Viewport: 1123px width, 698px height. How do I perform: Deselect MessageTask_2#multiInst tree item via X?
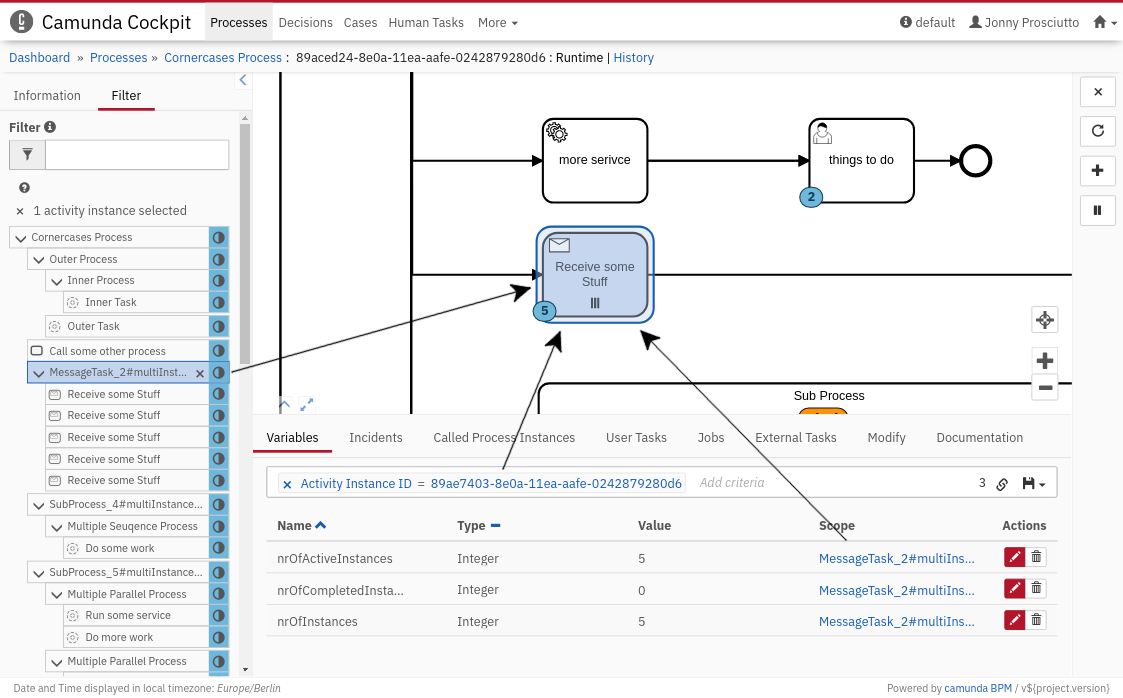[199, 373]
